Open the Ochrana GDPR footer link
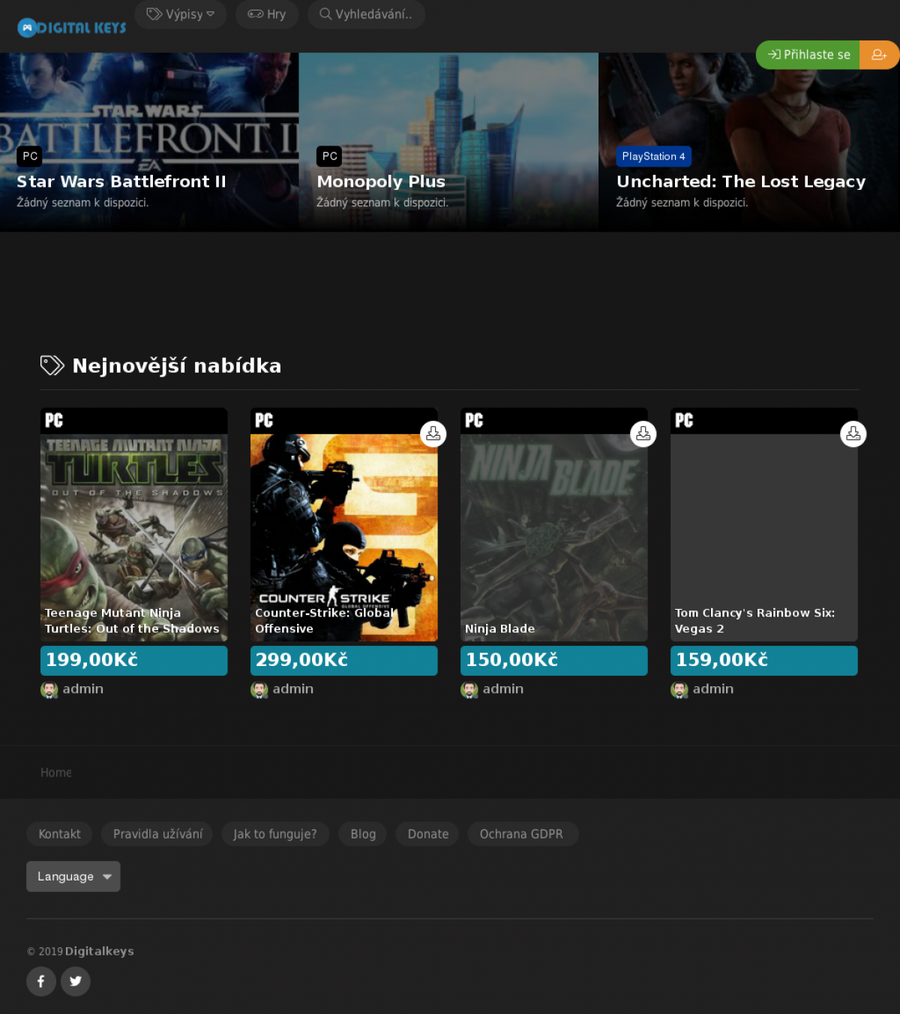The width and height of the screenshot is (900, 1014). tap(521, 834)
